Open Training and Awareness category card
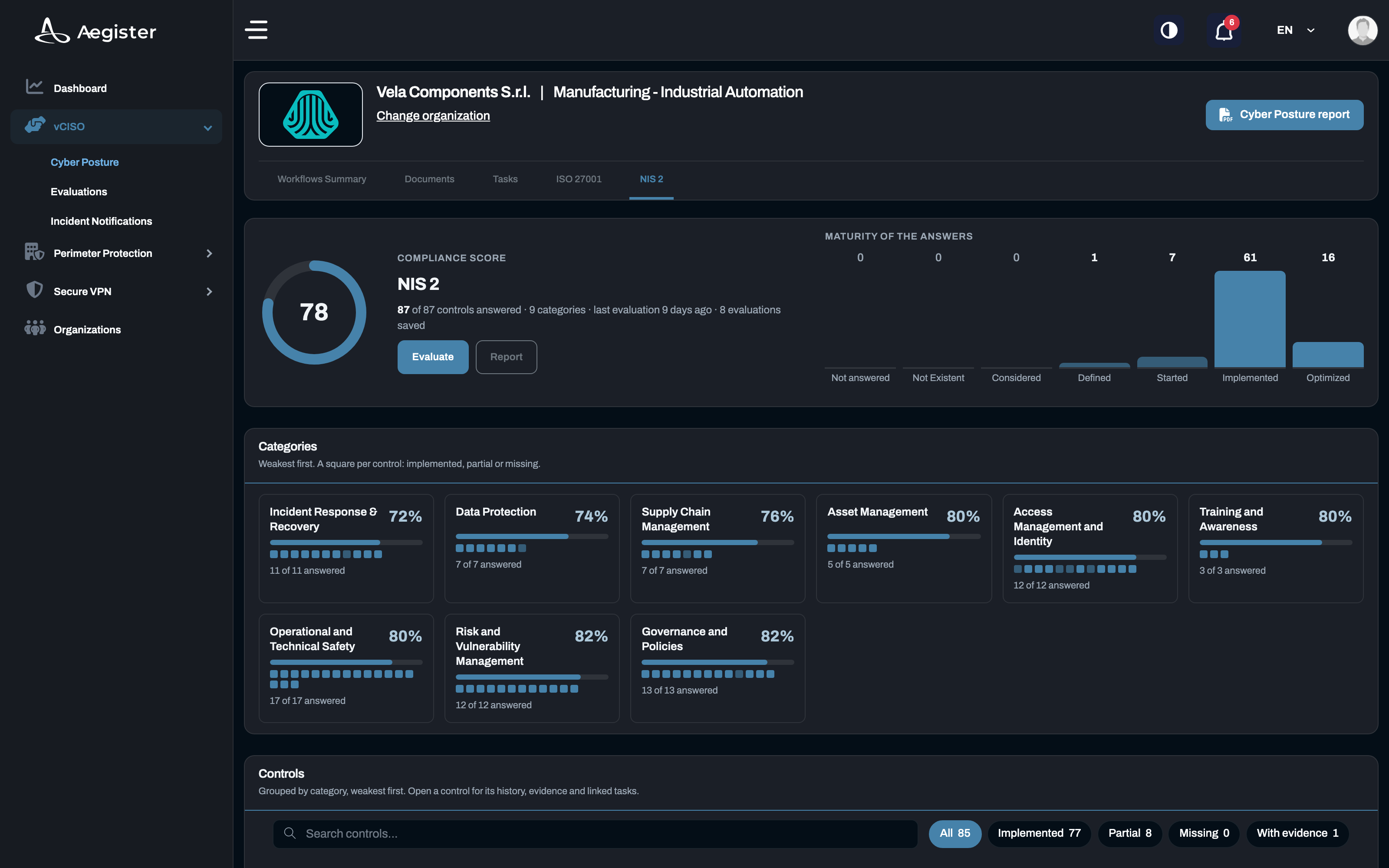Screen dimensions: 1389x868 (1275, 548)
